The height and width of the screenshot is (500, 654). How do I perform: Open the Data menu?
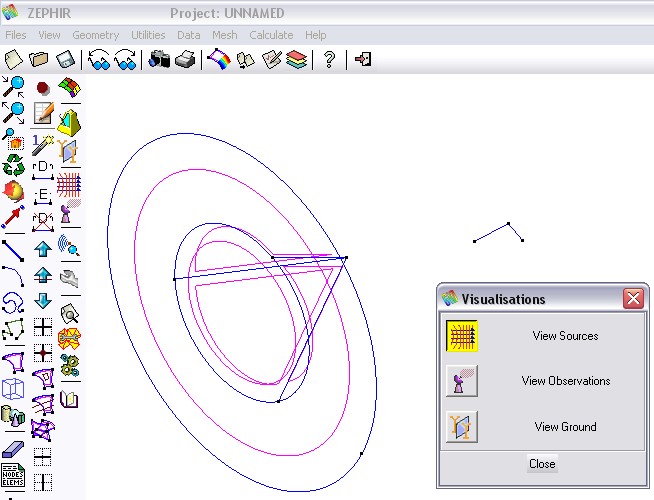click(x=189, y=35)
